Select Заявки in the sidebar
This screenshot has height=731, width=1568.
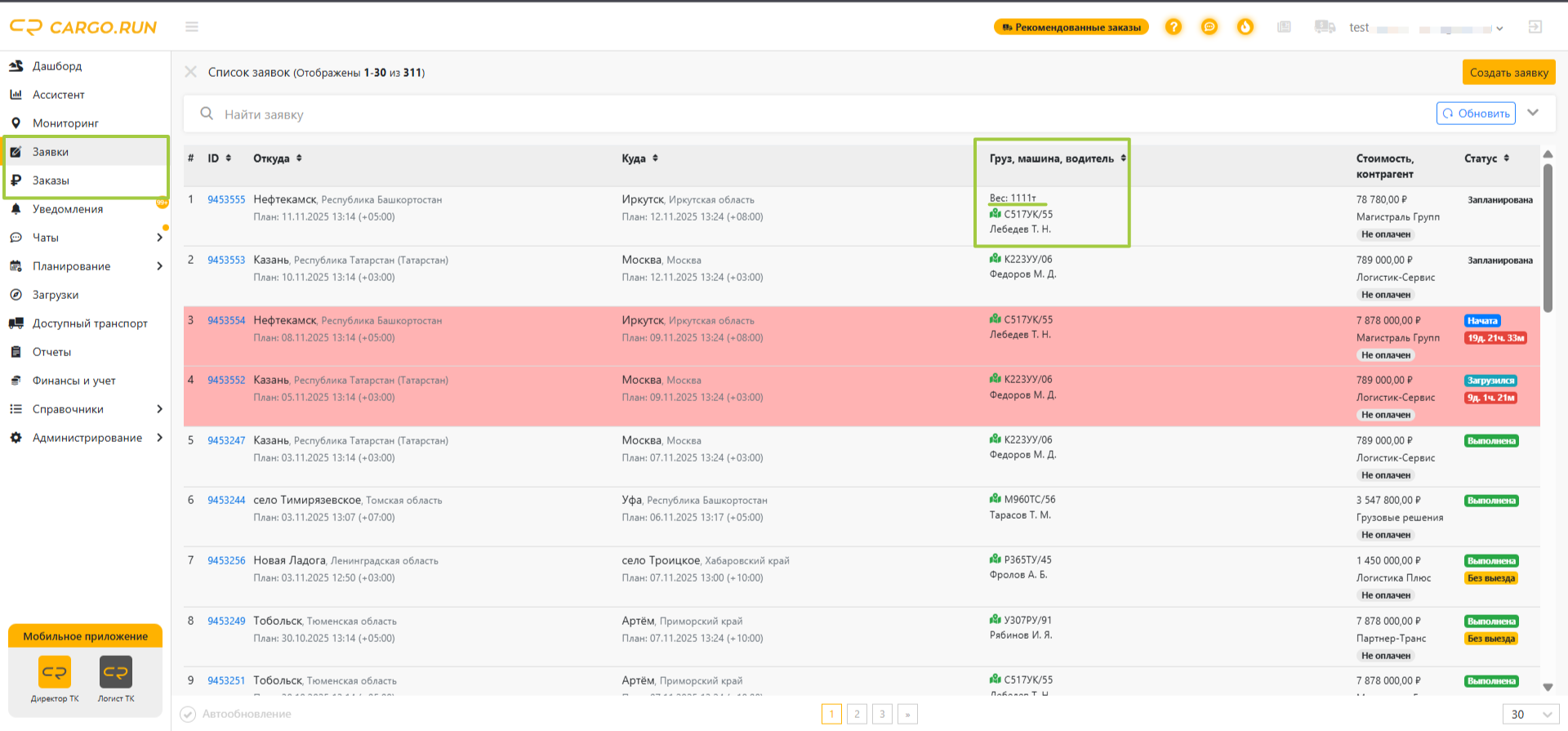(x=86, y=152)
